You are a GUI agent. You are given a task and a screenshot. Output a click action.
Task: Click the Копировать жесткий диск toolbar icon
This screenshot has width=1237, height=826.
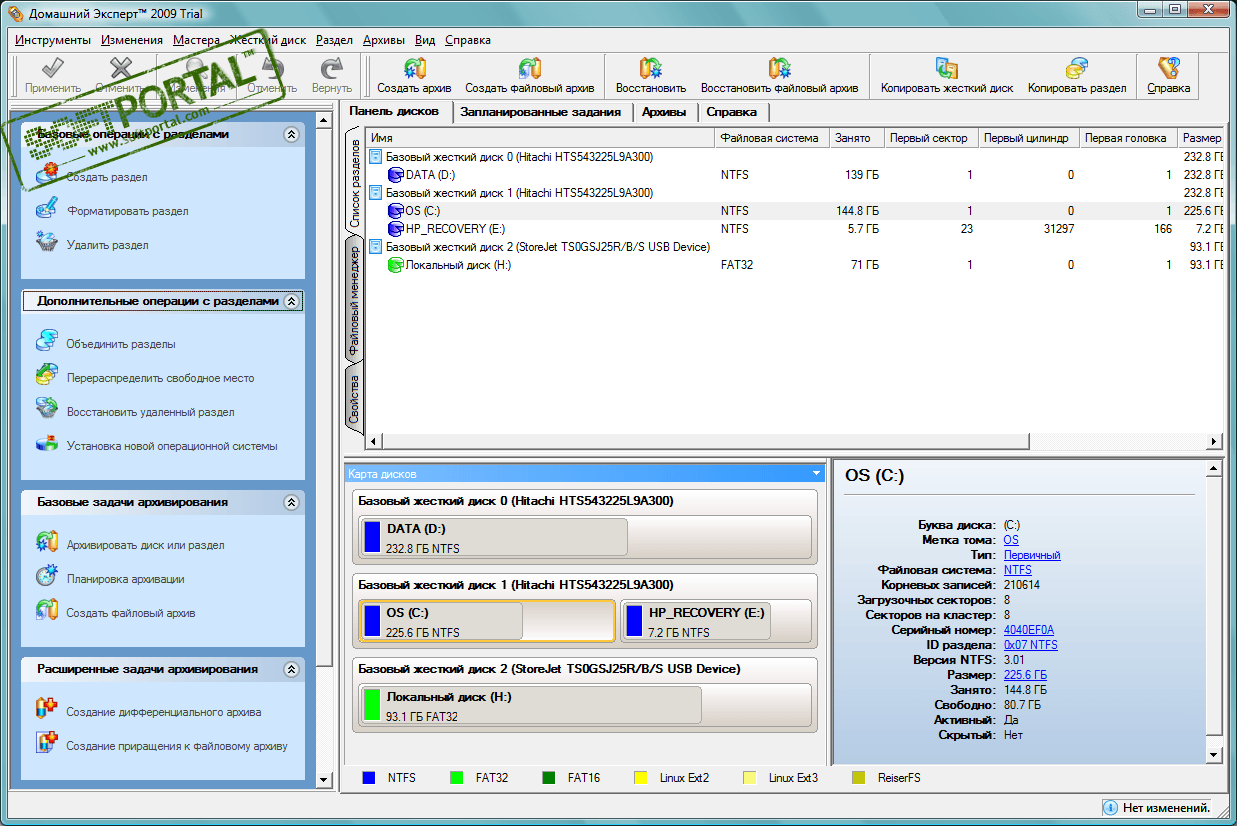point(946,68)
